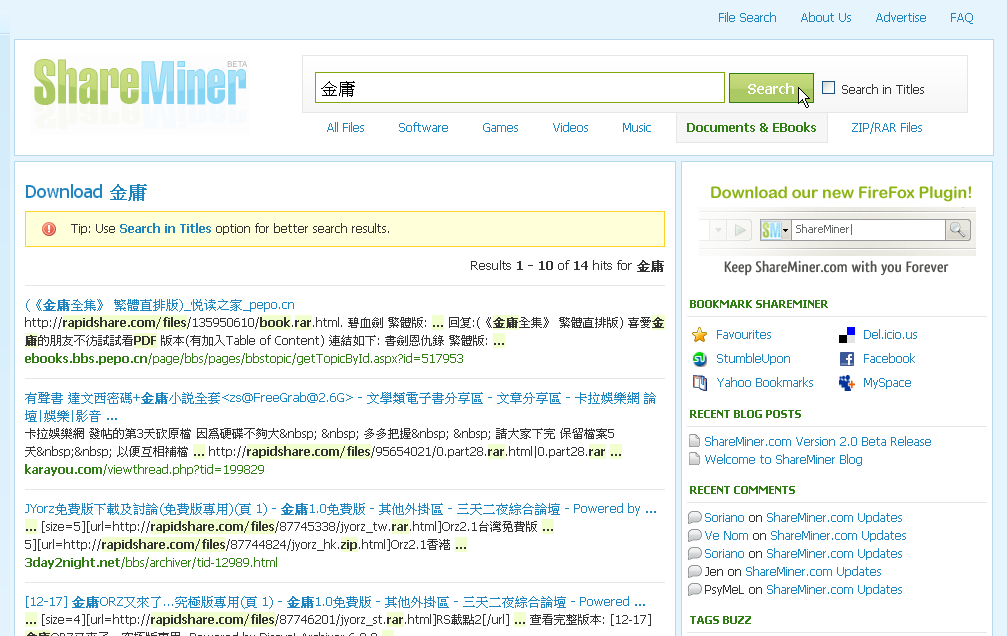Image resolution: width=1007 pixels, height=636 pixels.
Task: Click the ShareMiner text field in plugin banner
Action: coord(868,229)
